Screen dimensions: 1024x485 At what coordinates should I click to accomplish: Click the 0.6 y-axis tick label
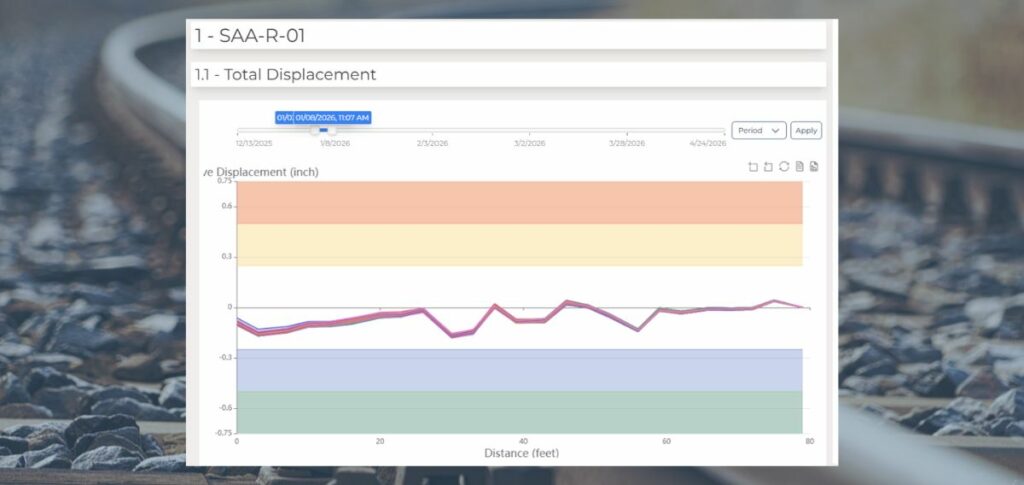point(227,206)
